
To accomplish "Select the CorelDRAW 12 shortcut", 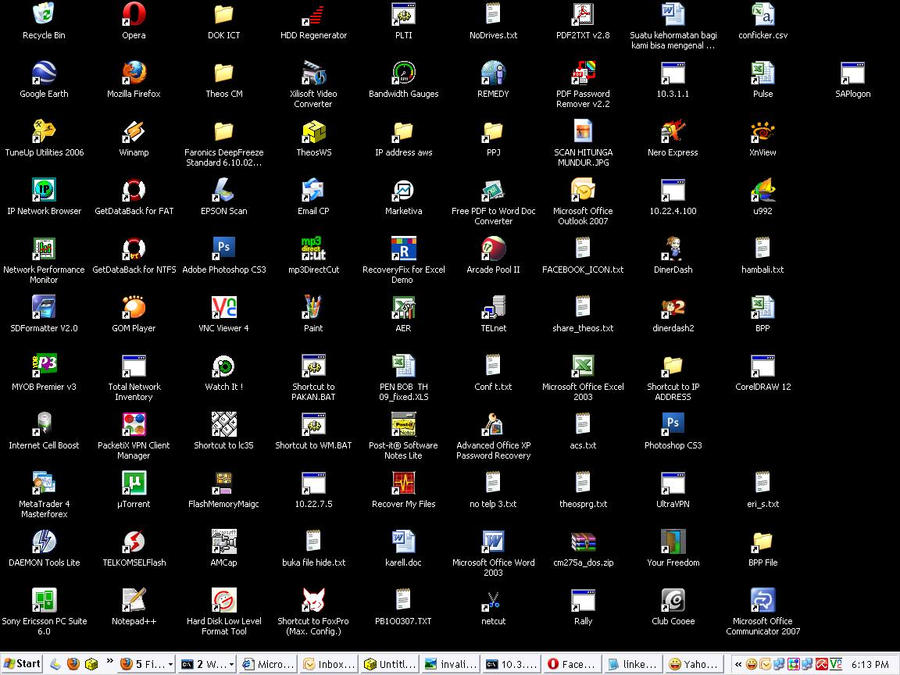I will tap(763, 366).
